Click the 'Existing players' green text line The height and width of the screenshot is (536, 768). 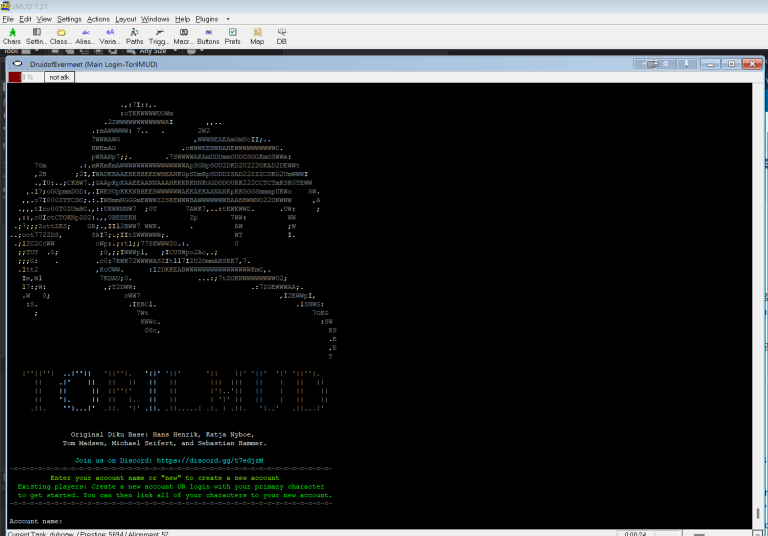coord(171,487)
